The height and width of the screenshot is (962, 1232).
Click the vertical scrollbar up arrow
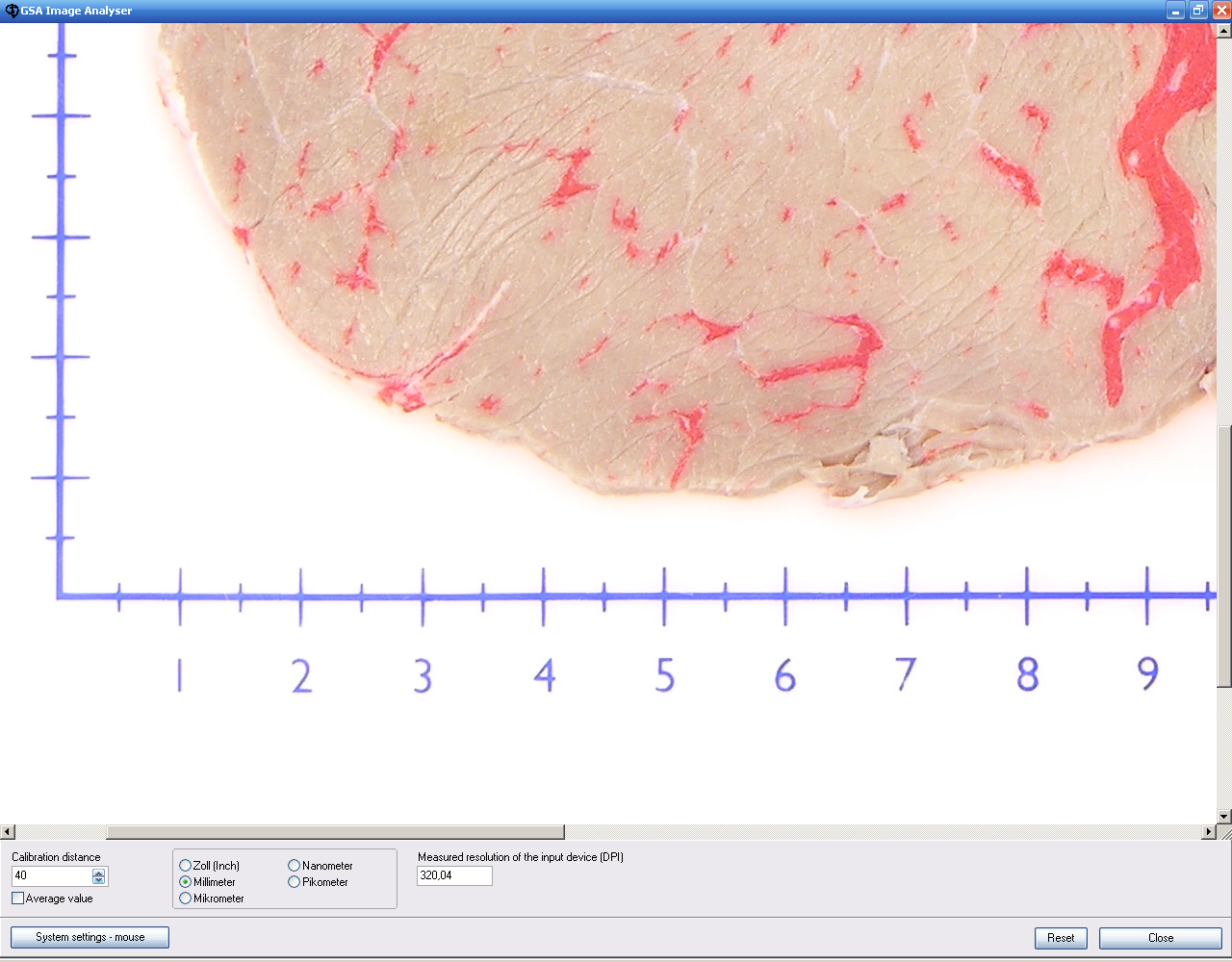[1224, 31]
